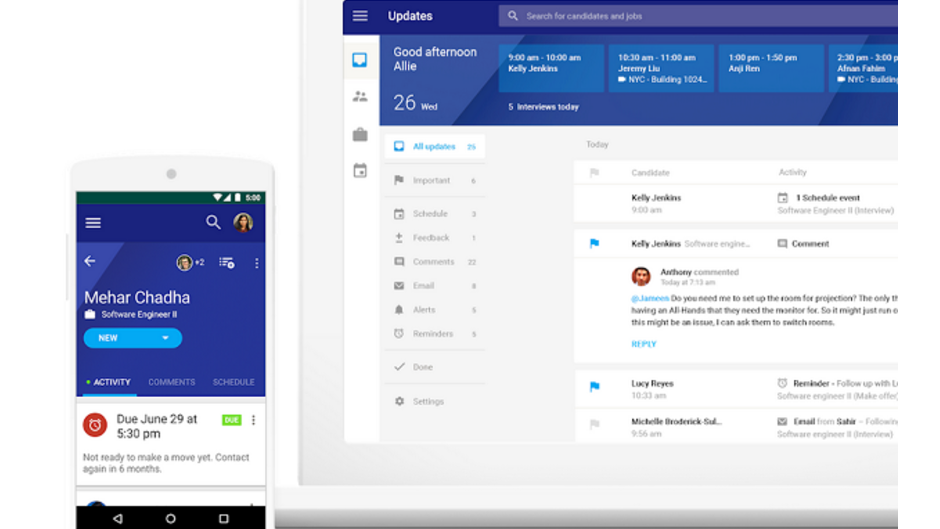Click the Alerts bell icon in sidebar
The height and width of the screenshot is (529, 940).
[x=399, y=310]
